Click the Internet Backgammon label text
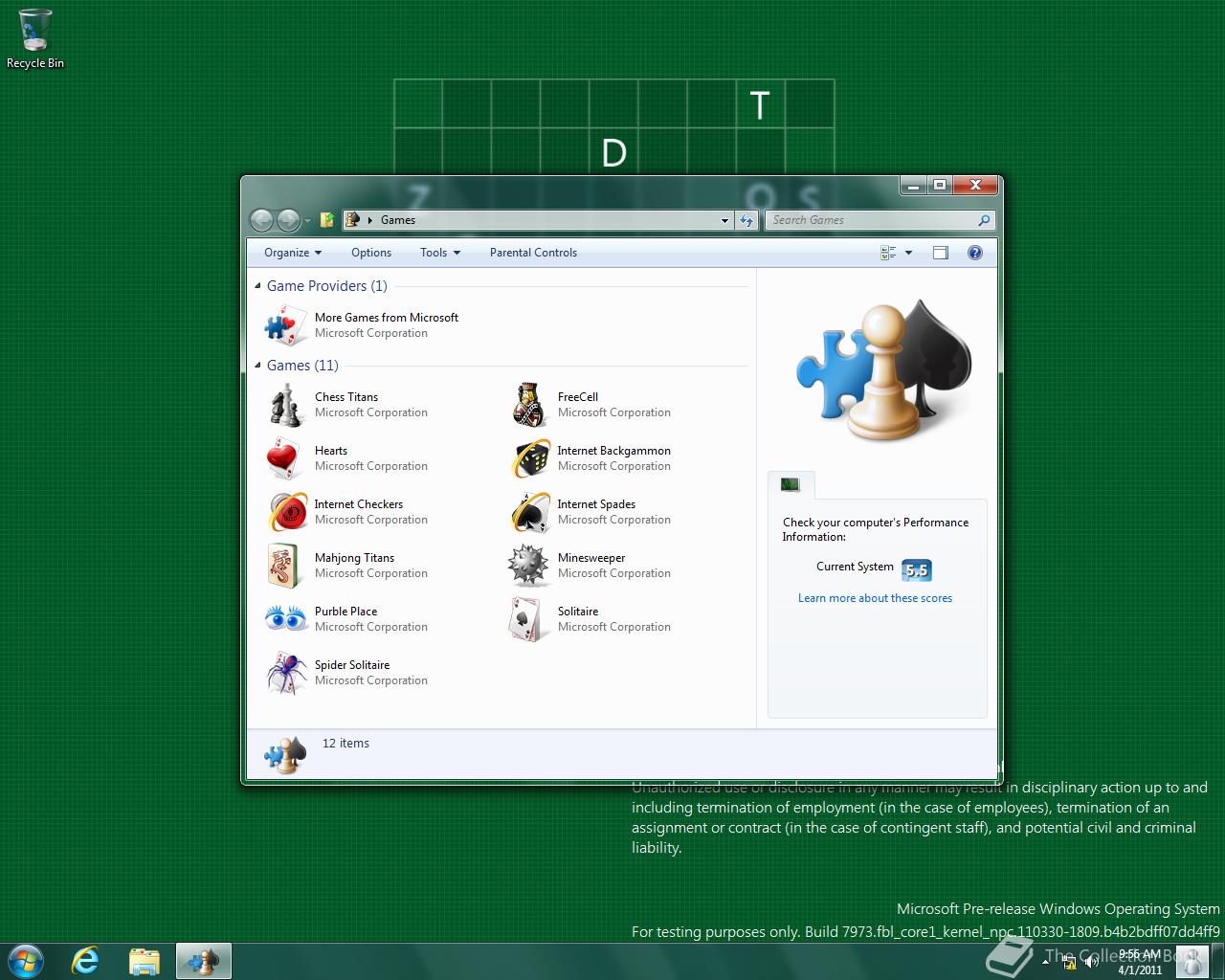 614,451
